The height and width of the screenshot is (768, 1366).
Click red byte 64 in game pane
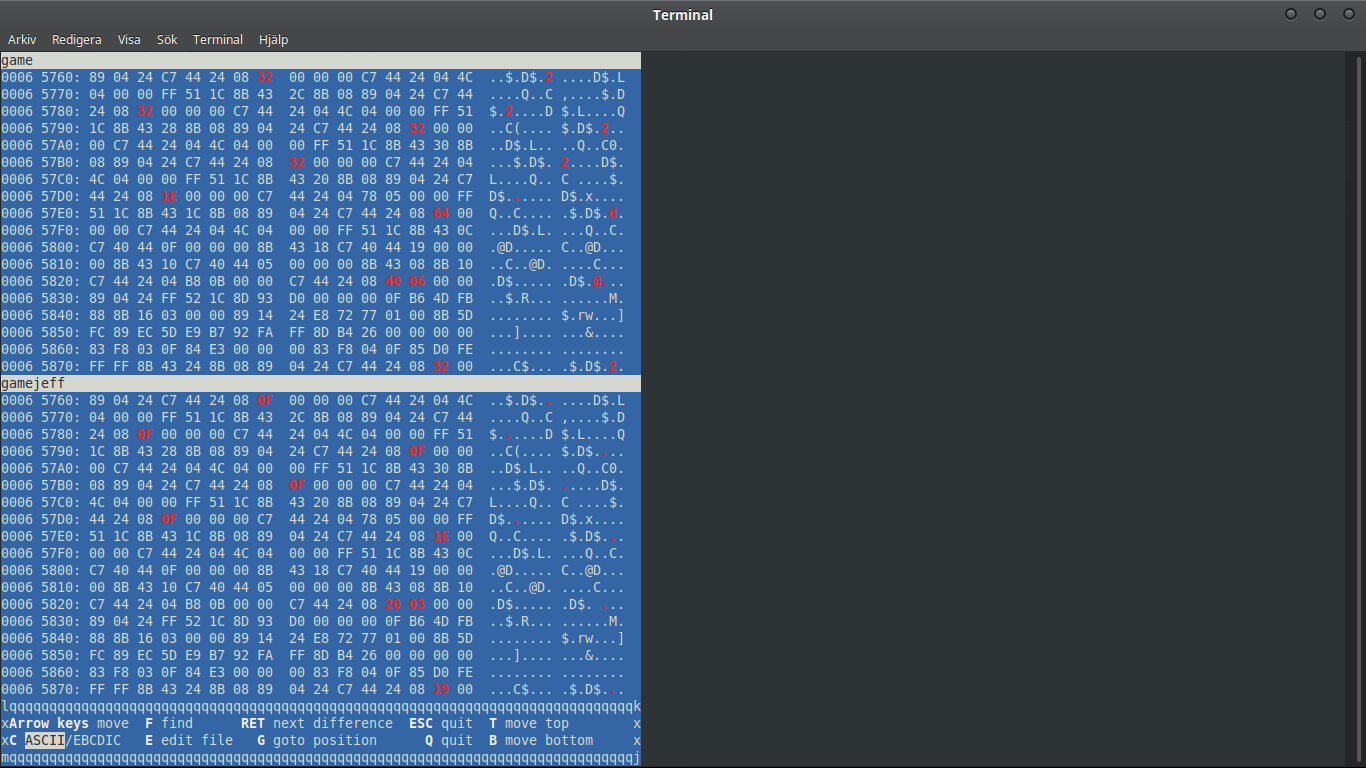pos(441,213)
